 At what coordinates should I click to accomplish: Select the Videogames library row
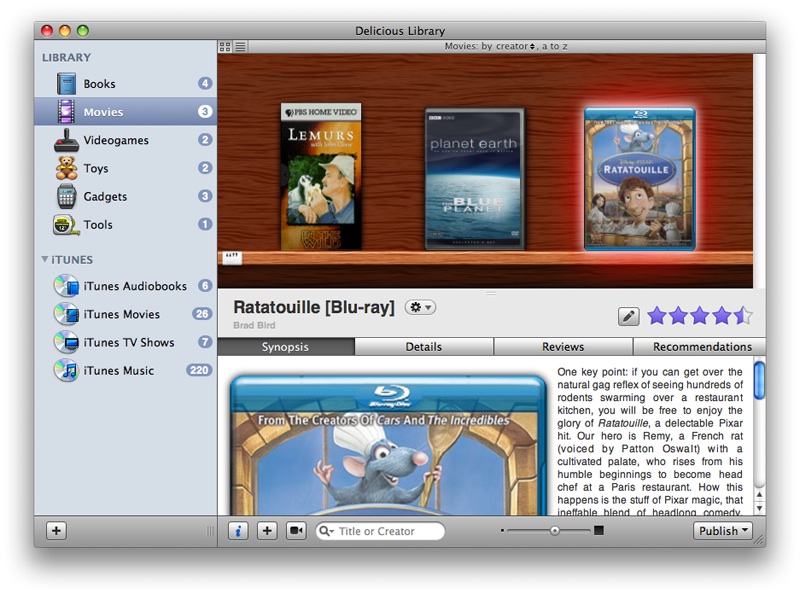tap(126, 140)
